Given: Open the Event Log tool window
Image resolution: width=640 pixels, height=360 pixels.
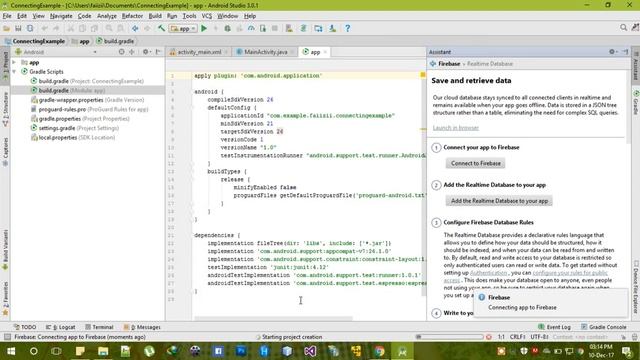Looking at the screenshot, I should (554, 327).
